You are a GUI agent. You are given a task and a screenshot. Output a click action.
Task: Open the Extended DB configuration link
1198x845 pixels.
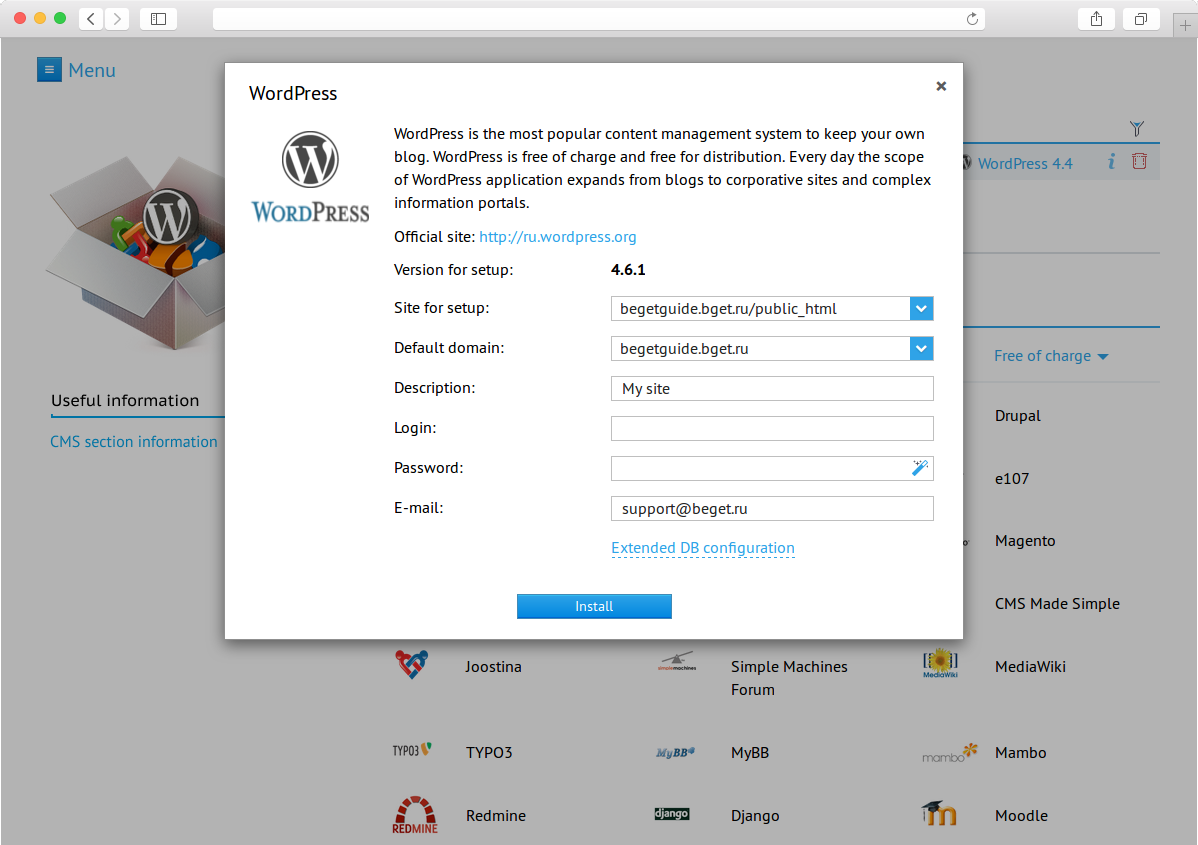click(x=703, y=548)
